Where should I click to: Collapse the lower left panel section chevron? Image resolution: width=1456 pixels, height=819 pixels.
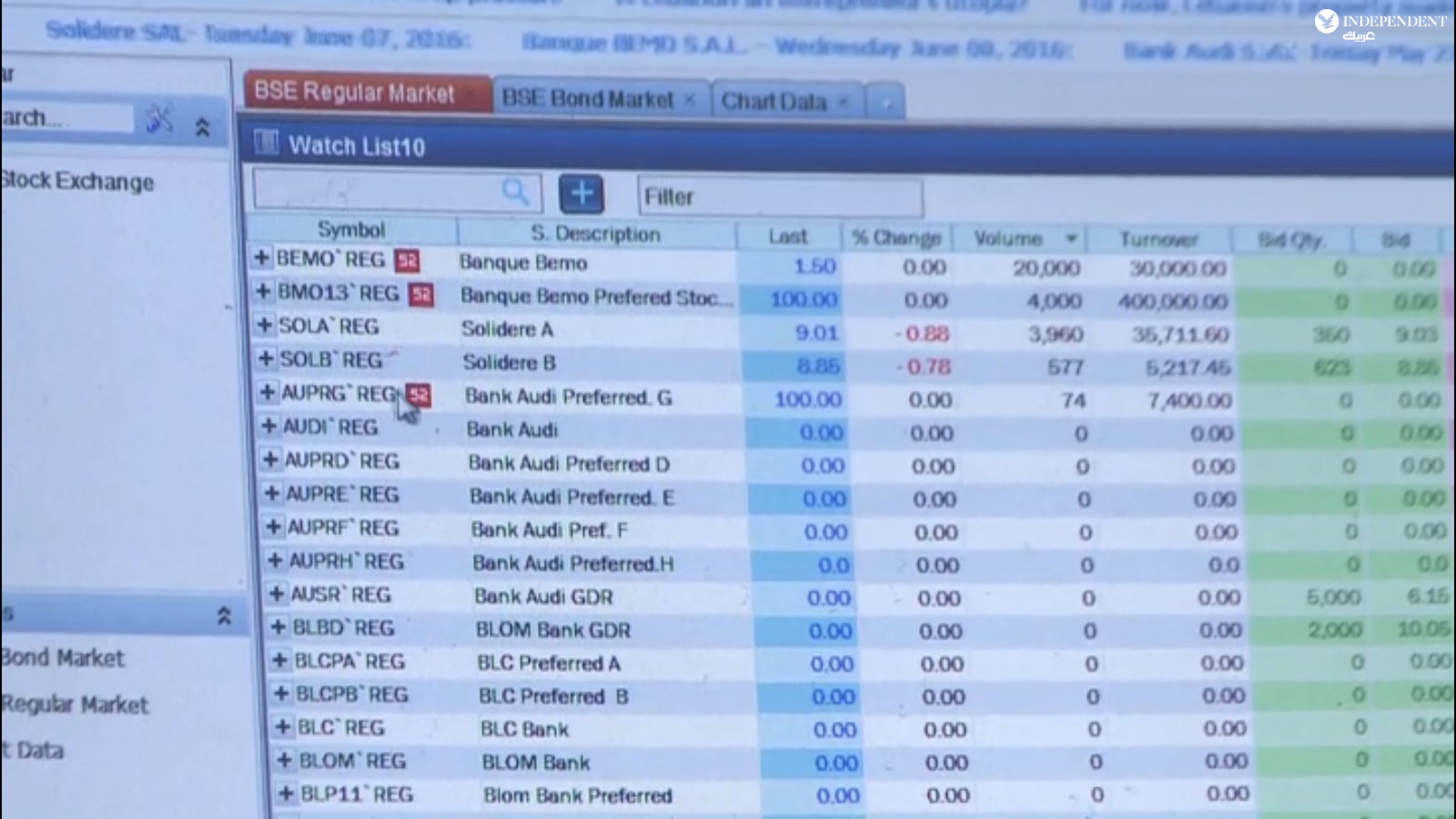[224, 616]
